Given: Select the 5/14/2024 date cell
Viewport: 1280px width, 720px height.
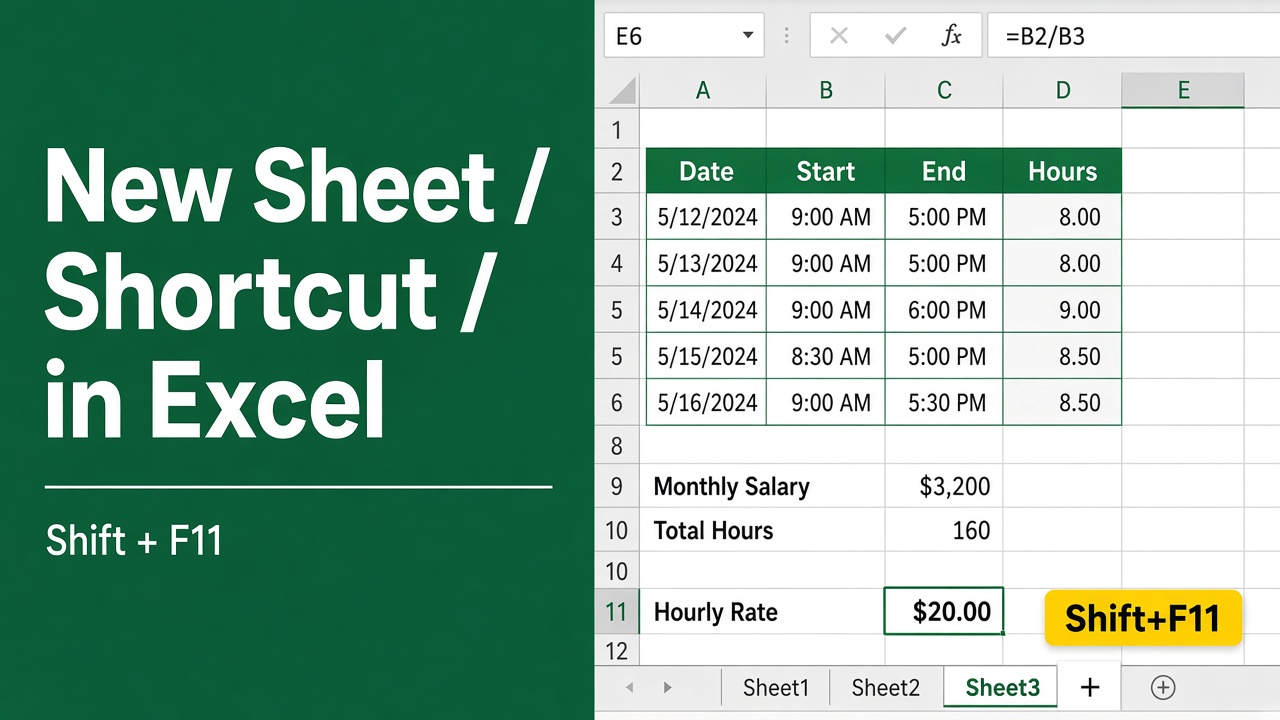Looking at the screenshot, I should [706, 310].
